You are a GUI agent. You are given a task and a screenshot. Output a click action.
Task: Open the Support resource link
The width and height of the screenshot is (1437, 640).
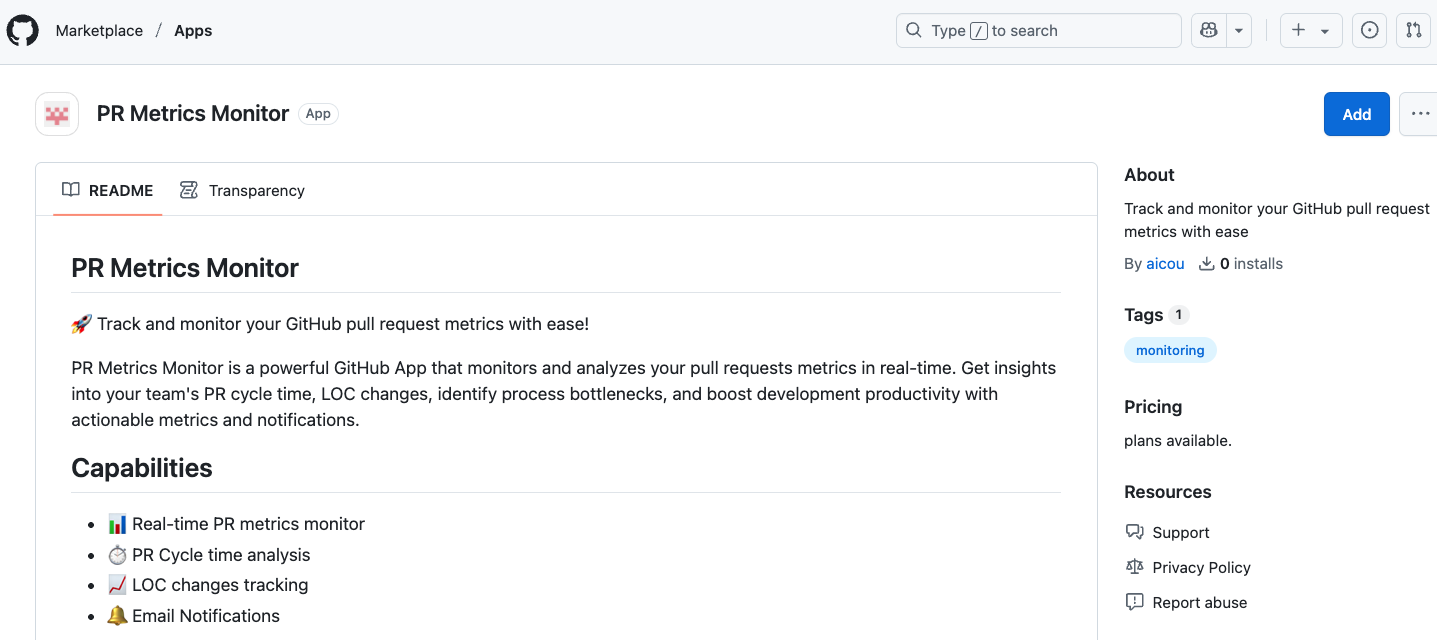point(1181,533)
